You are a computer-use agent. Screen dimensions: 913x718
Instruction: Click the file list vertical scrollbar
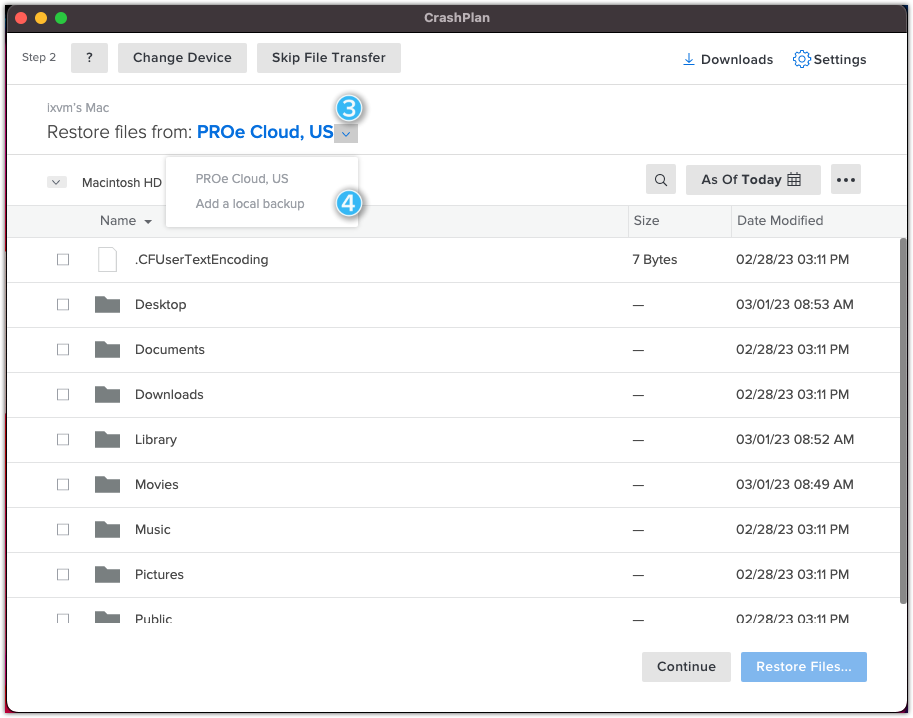pyautogui.click(x=903, y=421)
